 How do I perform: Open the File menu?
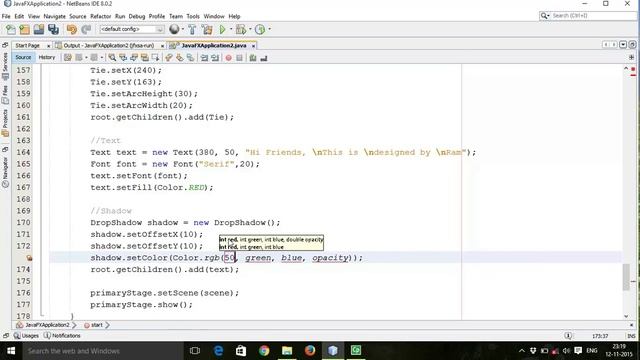tap(6, 16)
